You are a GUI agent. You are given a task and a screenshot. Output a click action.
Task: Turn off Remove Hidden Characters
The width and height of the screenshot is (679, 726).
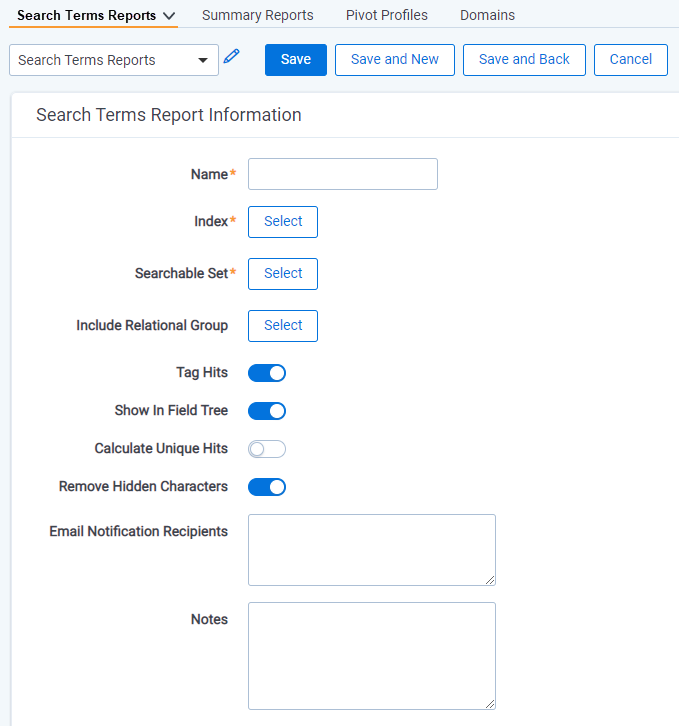[267, 487]
